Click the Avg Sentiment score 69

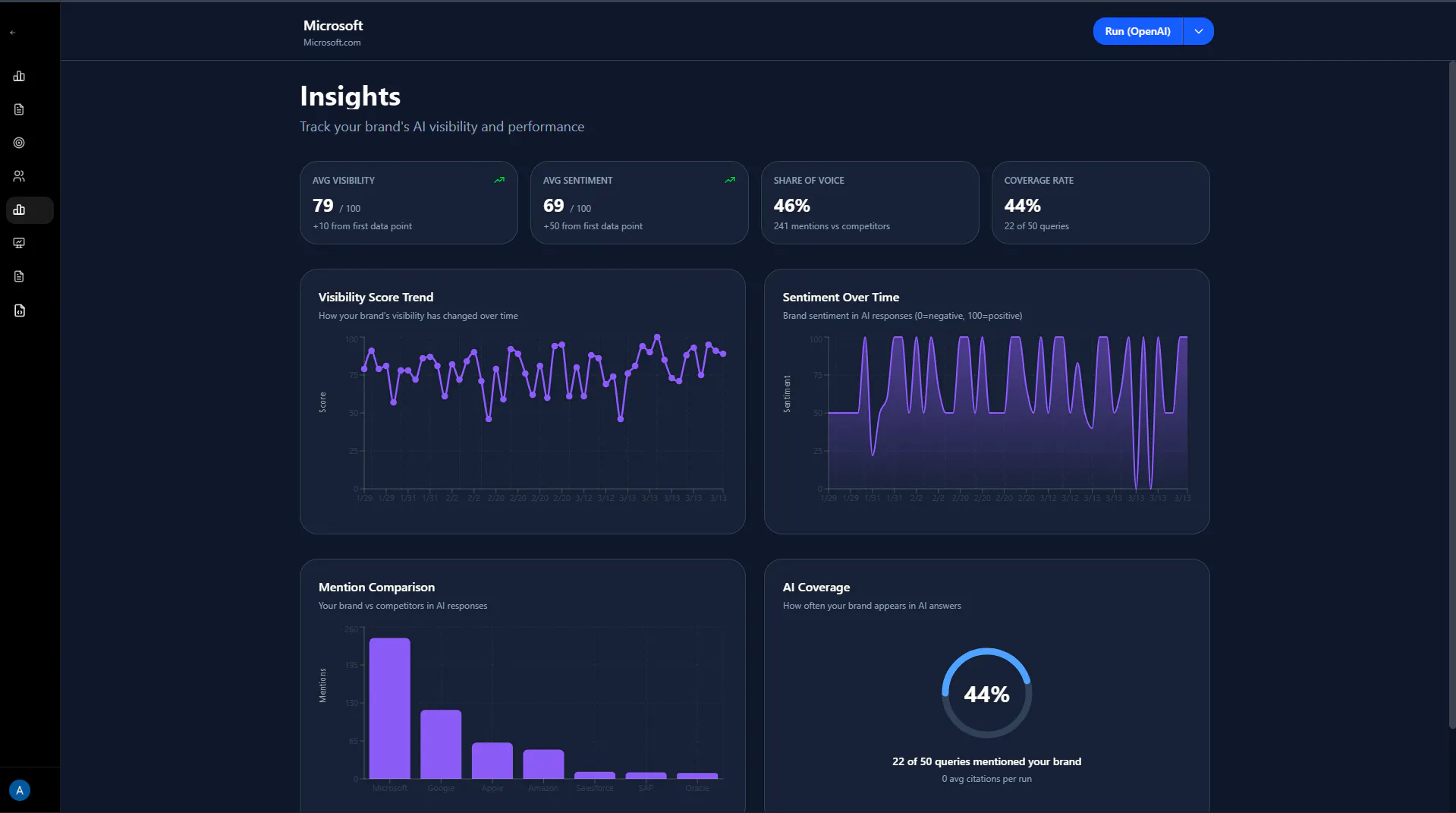coord(554,206)
